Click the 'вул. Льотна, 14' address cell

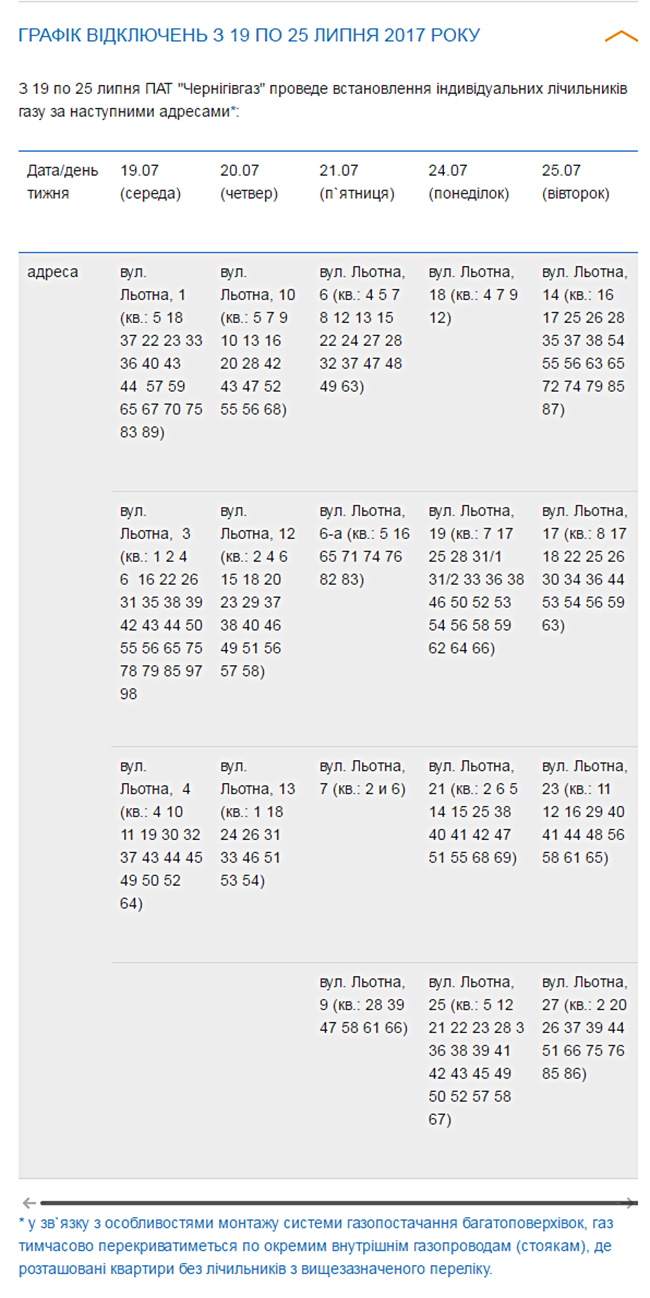(585, 340)
